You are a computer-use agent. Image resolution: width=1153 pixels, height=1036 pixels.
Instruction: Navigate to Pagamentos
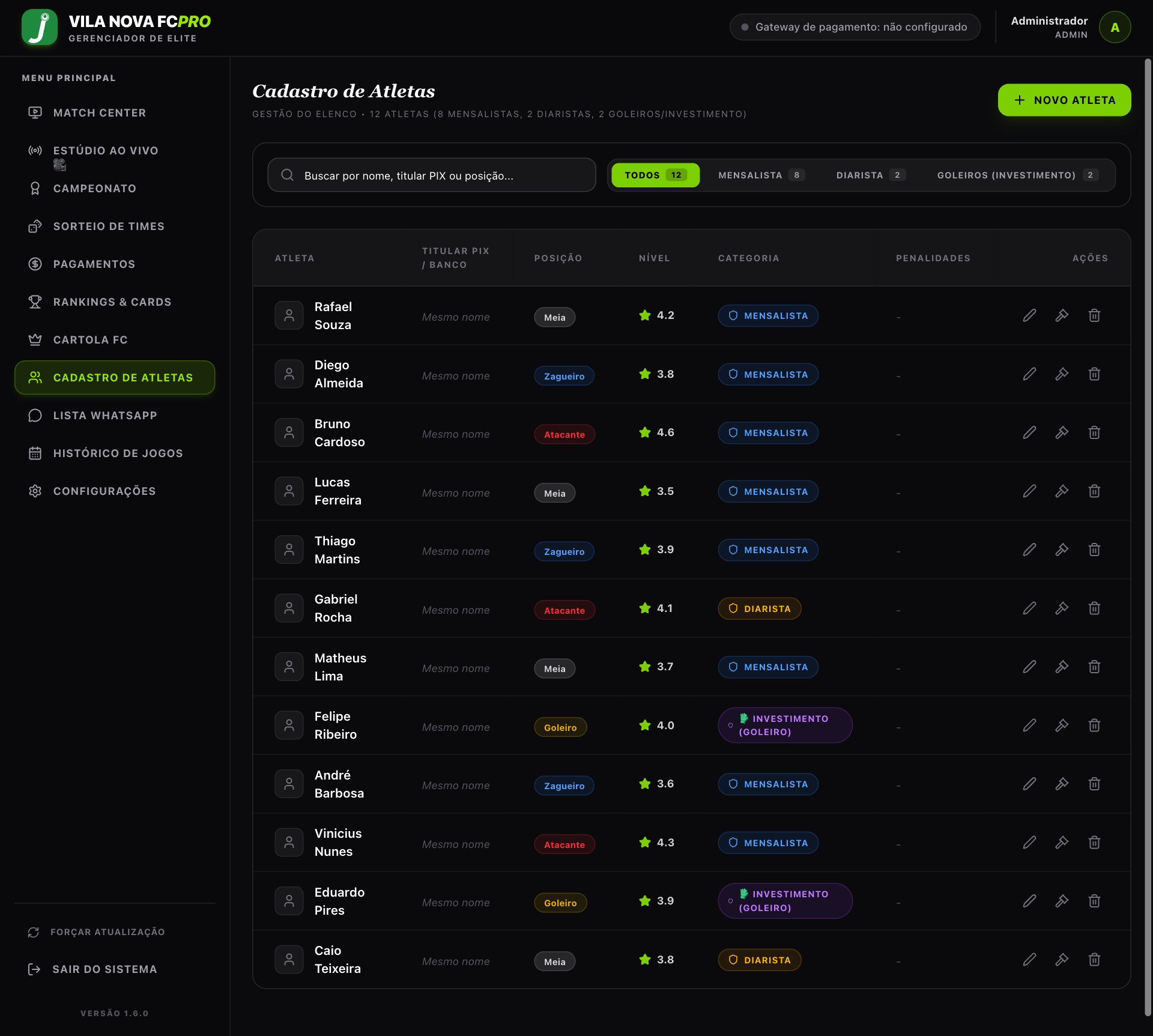click(x=115, y=264)
